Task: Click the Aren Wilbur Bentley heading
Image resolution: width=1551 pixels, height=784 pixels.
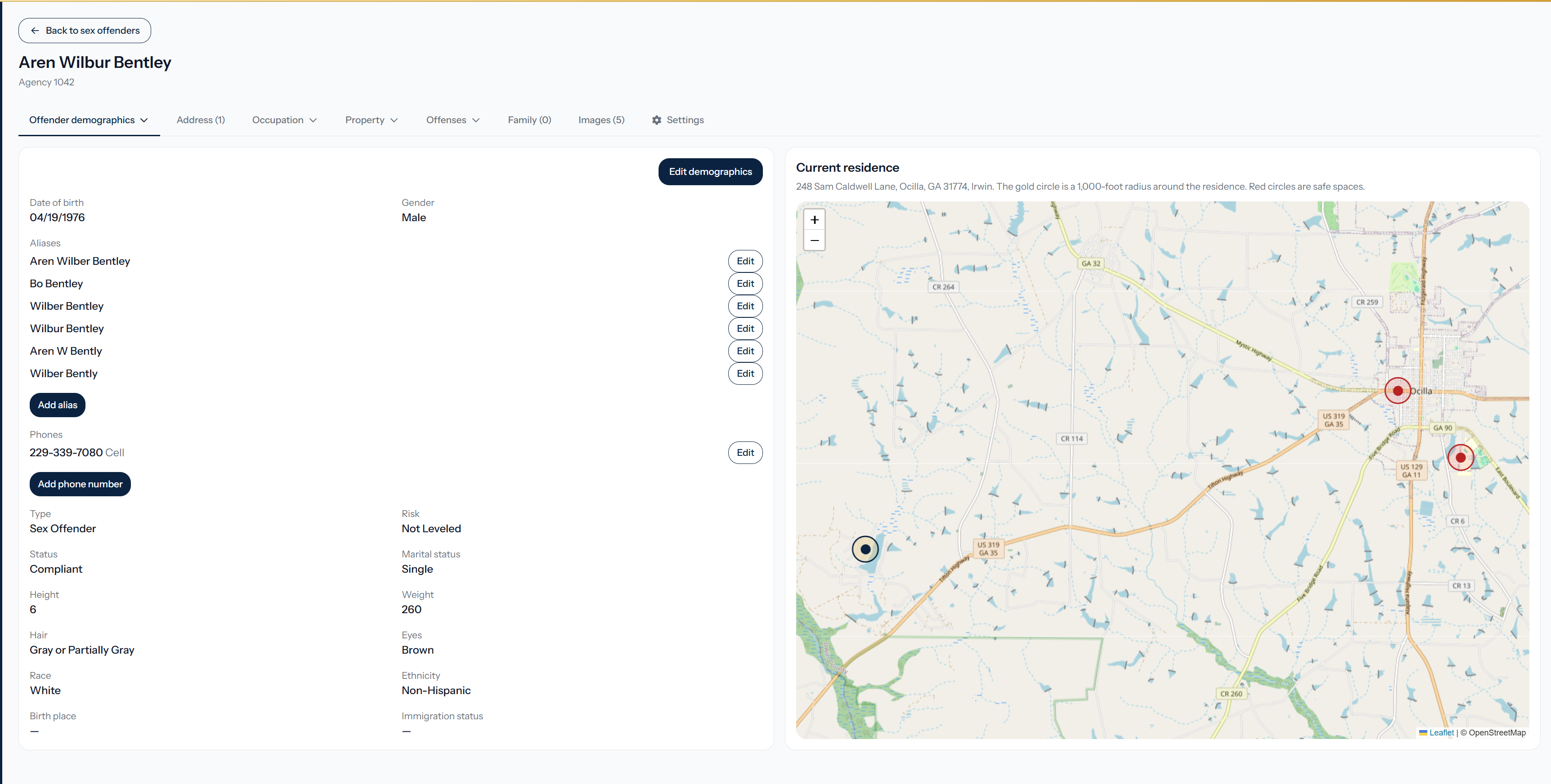Action: [x=95, y=62]
